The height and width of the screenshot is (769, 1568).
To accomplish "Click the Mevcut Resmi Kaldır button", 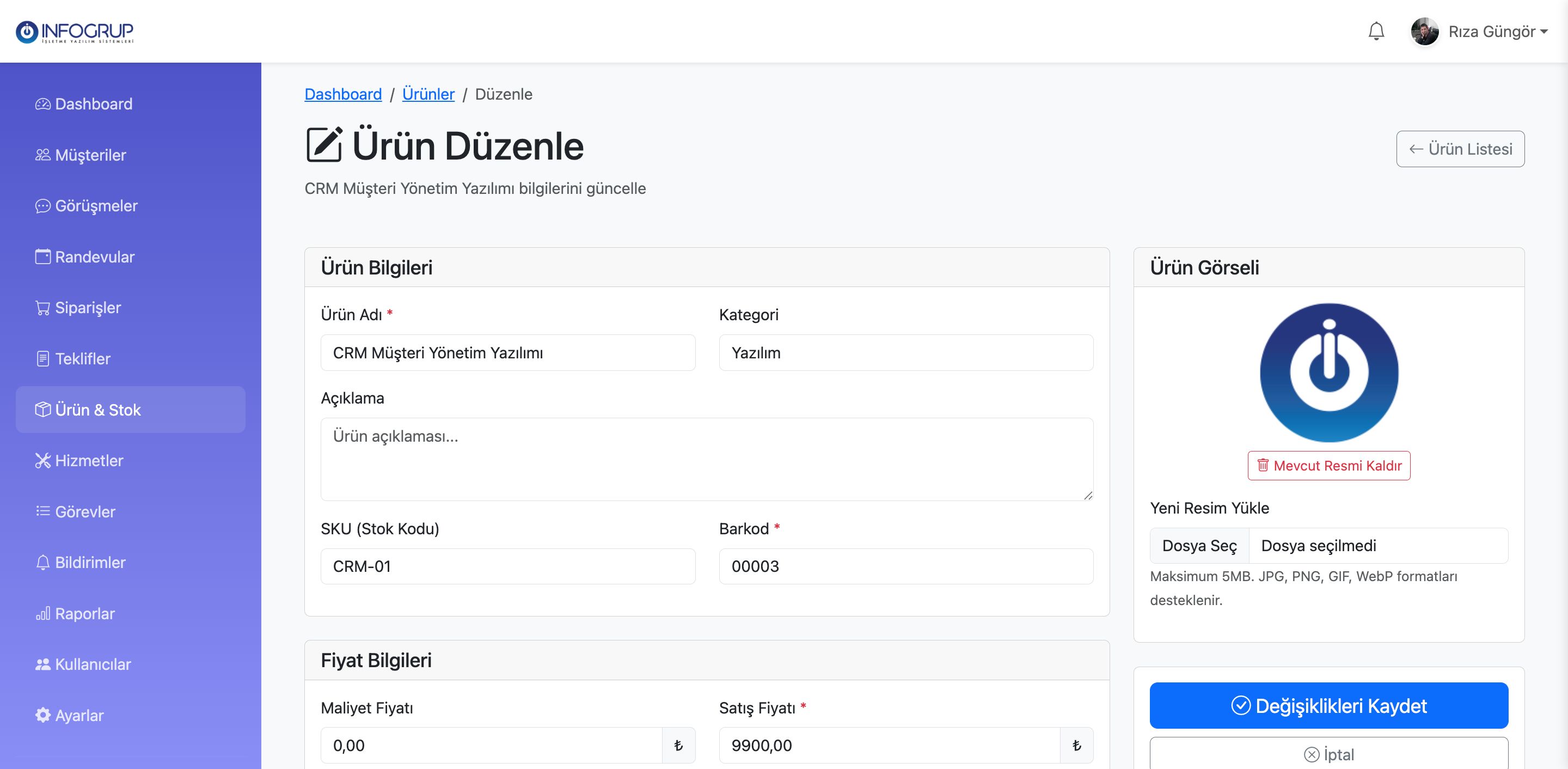I will pyautogui.click(x=1328, y=466).
